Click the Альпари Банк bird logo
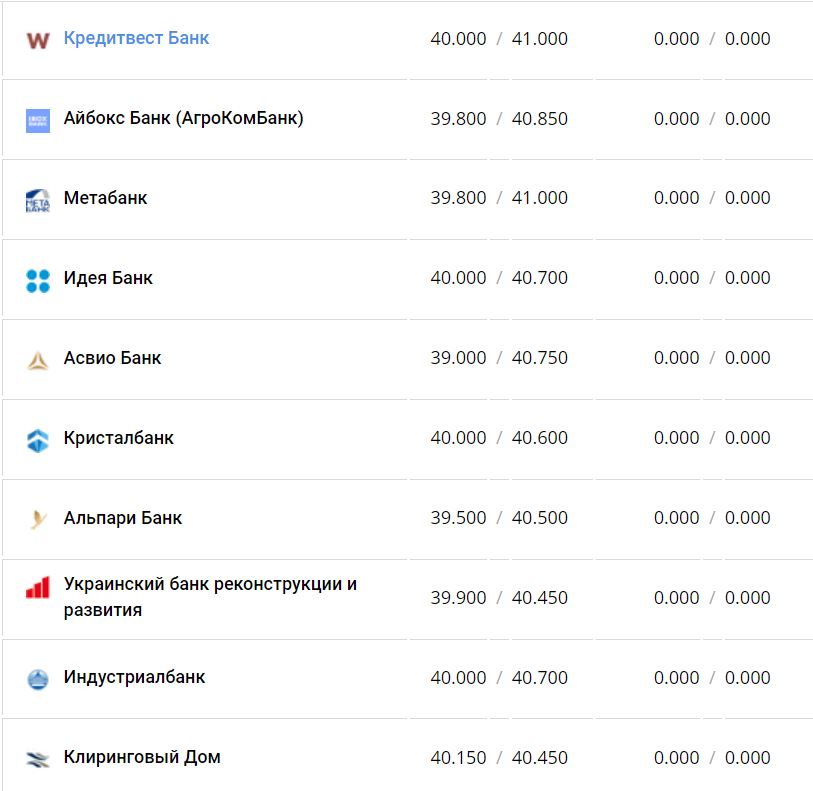This screenshot has width=813, height=791. coord(37,520)
